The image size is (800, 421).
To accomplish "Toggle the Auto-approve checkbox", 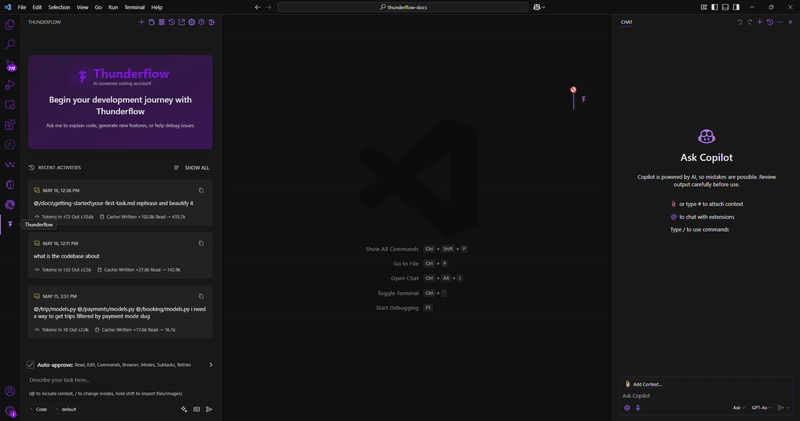I will (x=30, y=365).
